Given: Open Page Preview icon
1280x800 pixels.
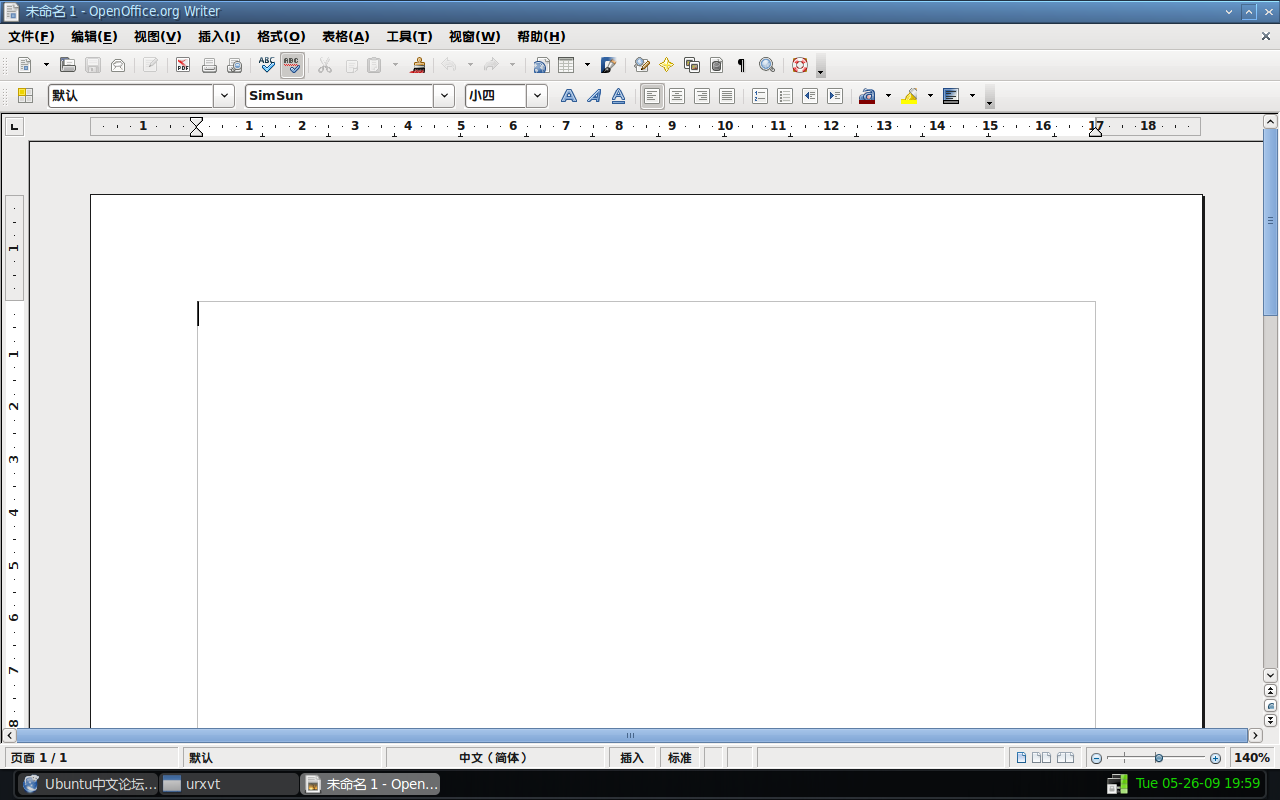Looking at the screenshot, I should [235, 65].
